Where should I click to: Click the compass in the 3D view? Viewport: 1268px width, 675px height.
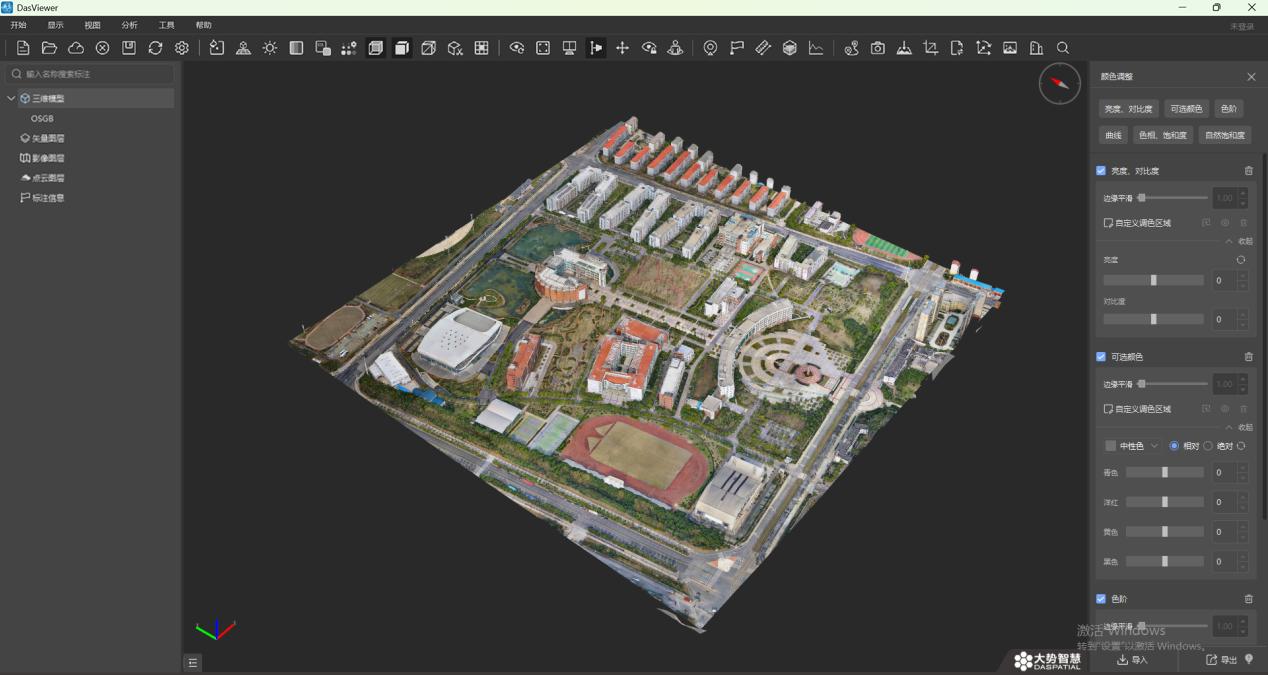click(x=1060, y=84)
